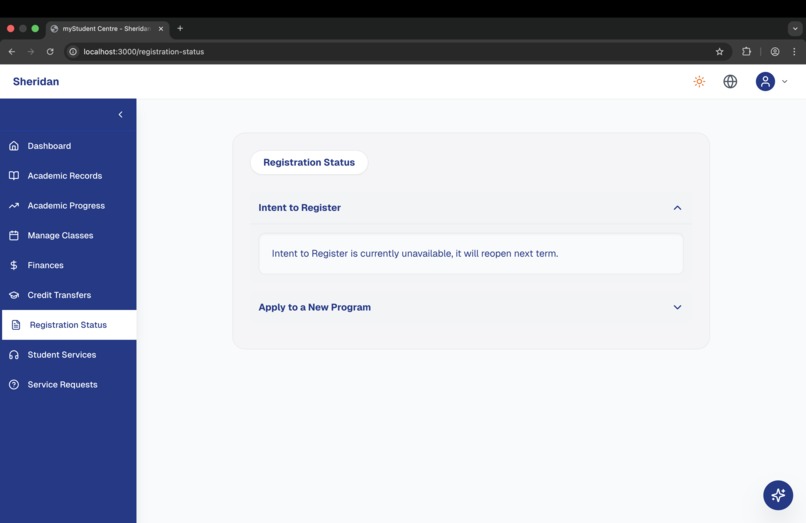Open Student Services
This screenshot has width=806, height=523.
coord(68,355)
